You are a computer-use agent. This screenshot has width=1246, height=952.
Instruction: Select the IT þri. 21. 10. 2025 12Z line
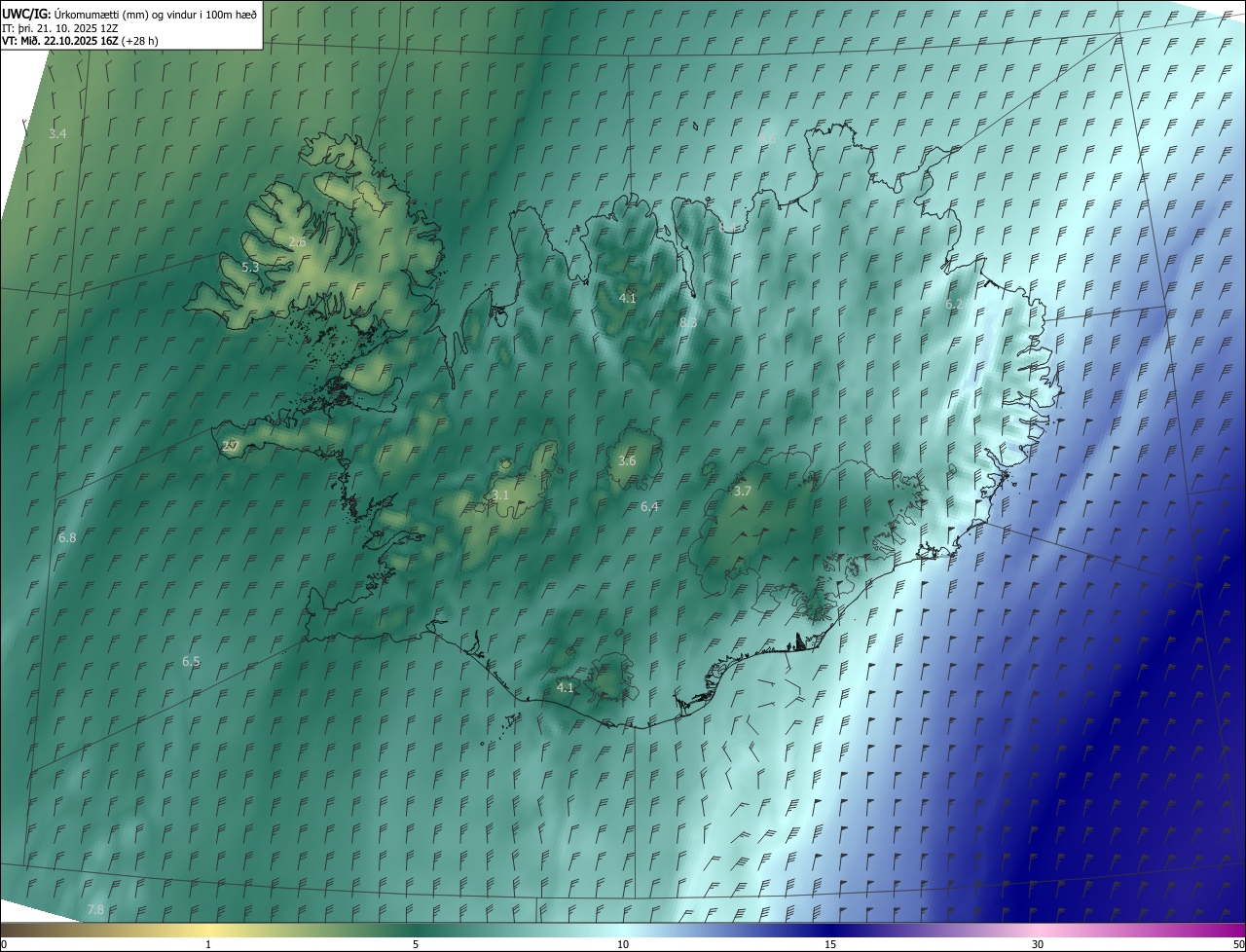tap(60, 27)
